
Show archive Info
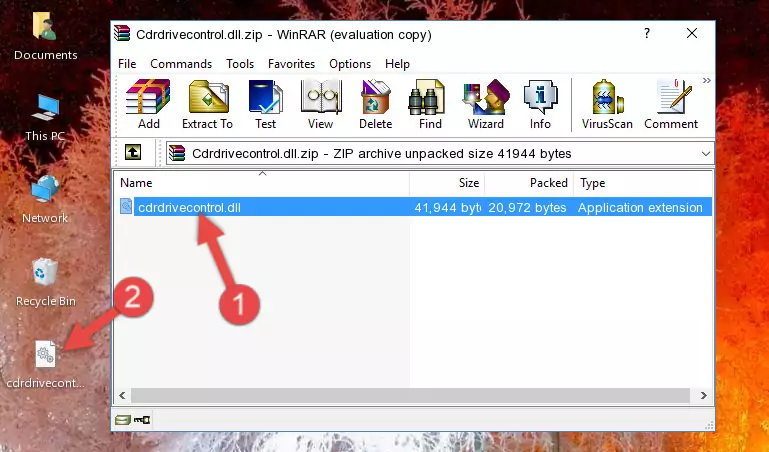click(540, 104)
